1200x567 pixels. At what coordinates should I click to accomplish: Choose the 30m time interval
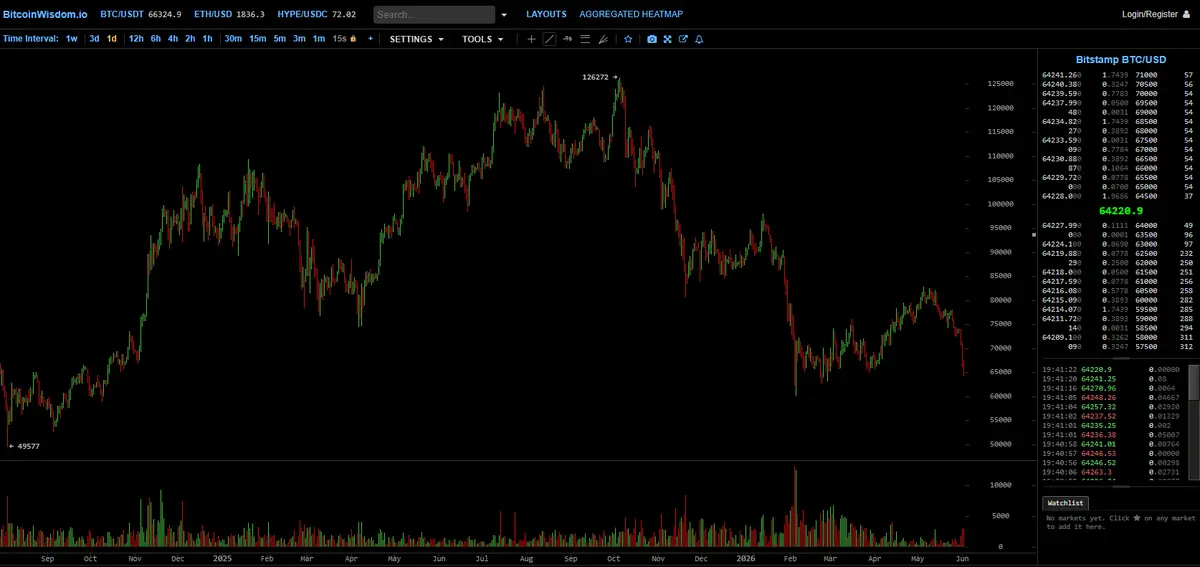pos(233,39)
